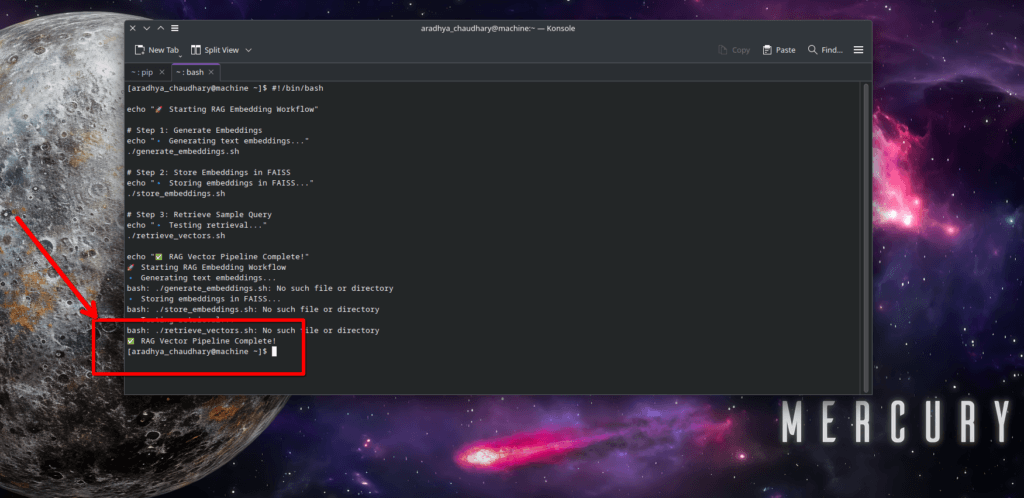Open Find search with magnifier icon

point(825,50)
